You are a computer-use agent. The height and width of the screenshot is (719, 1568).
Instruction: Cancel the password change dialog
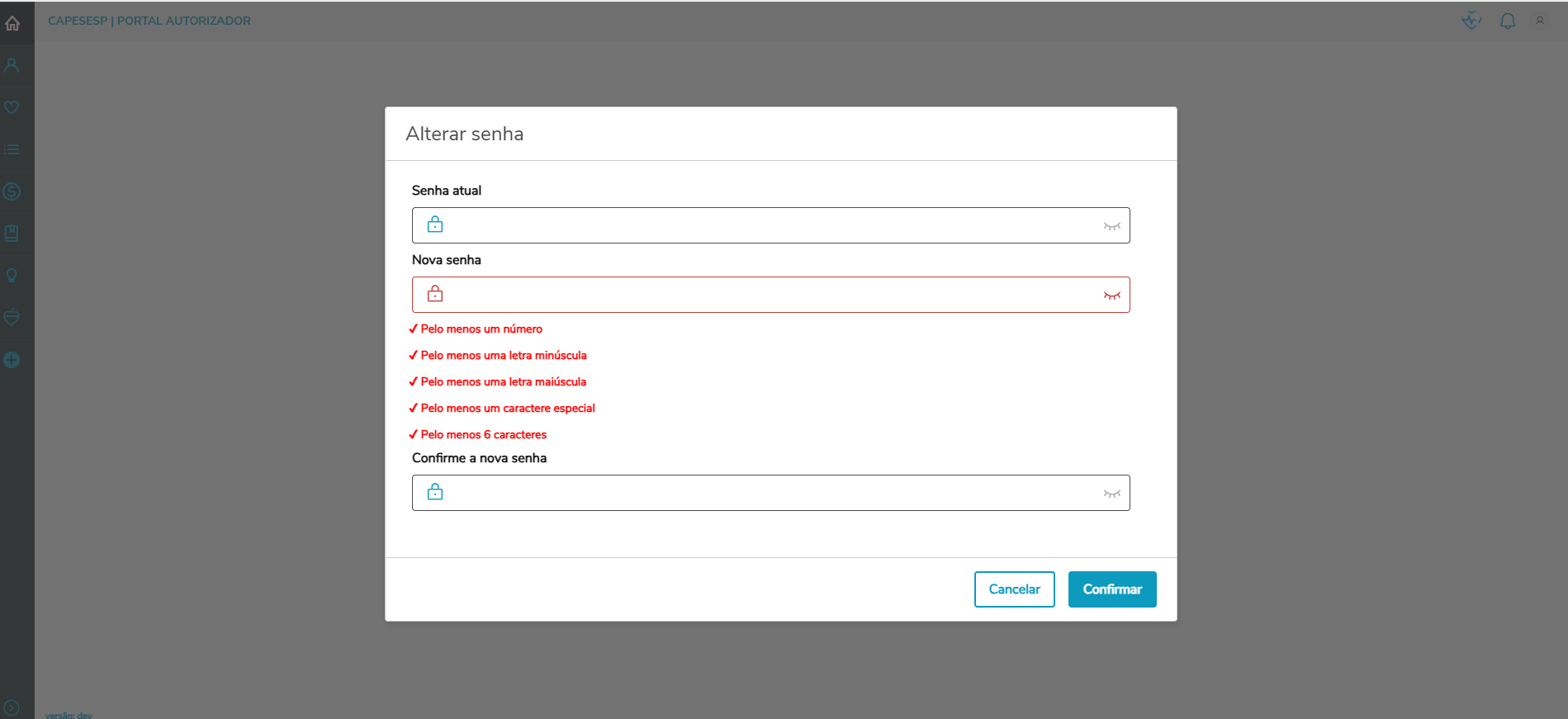(x=1014, y=589)
